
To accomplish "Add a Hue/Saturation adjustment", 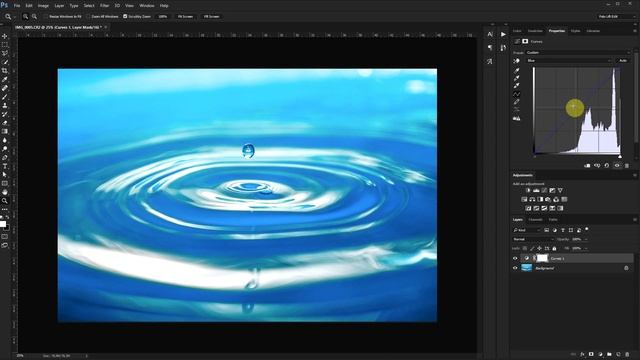I will [x=524, y=200].
